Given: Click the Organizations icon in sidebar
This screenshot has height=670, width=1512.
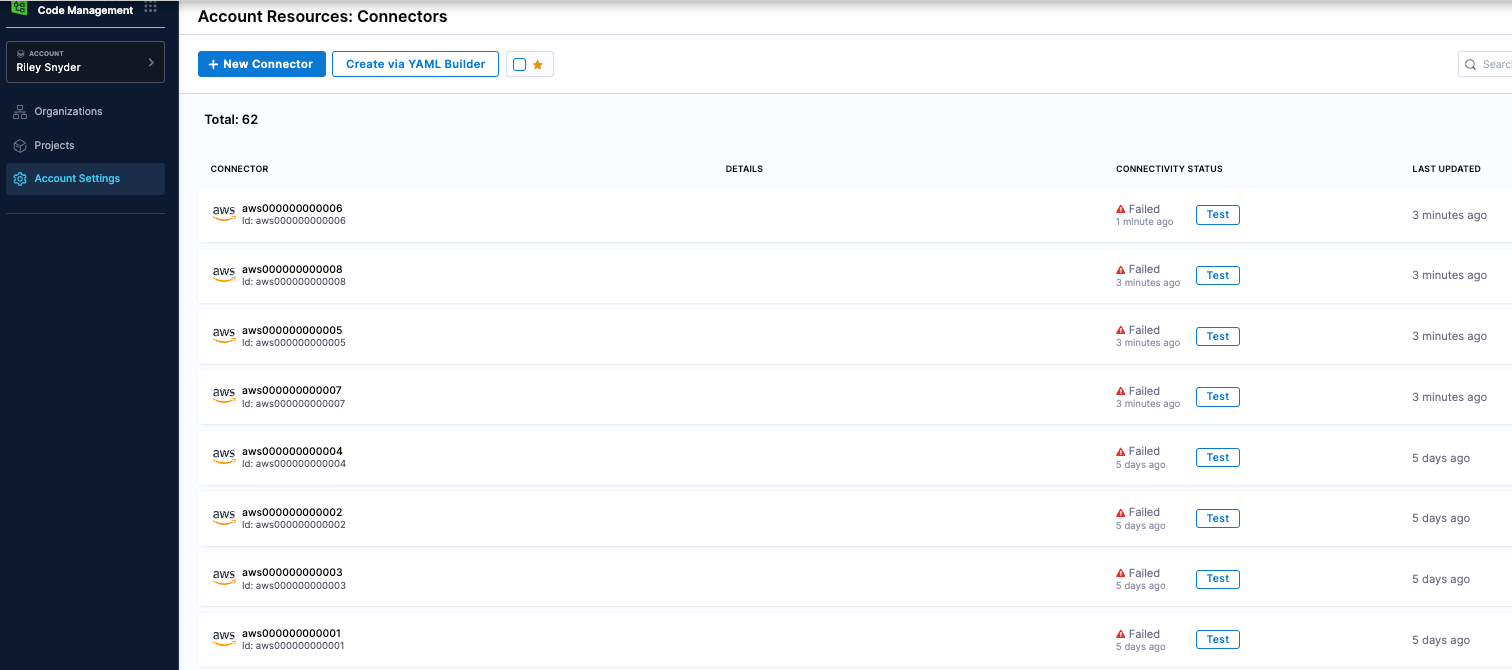Looking at the screenshot, I should [20, 112].
